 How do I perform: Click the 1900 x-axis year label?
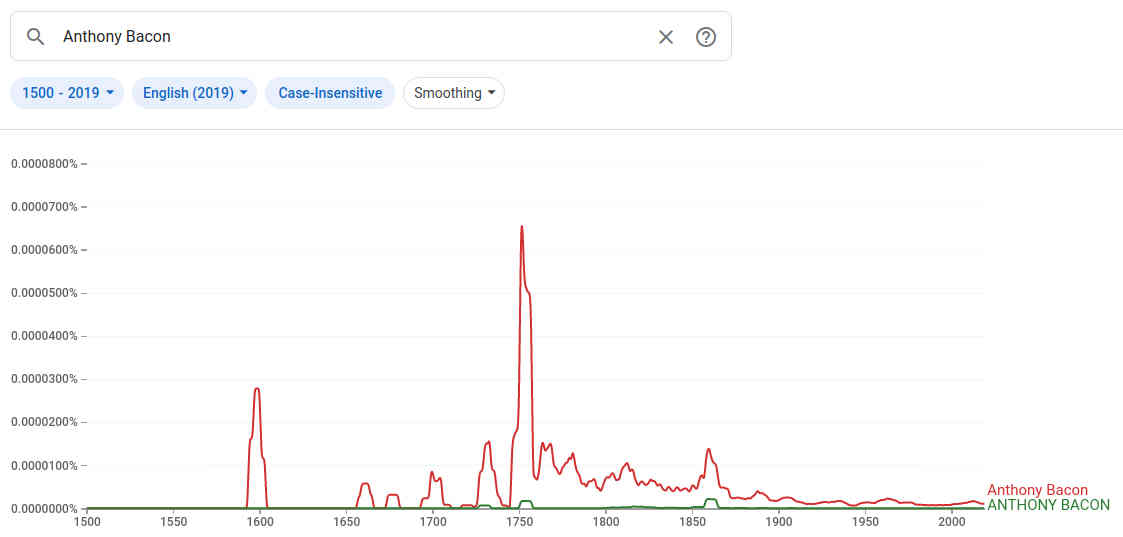778,521
